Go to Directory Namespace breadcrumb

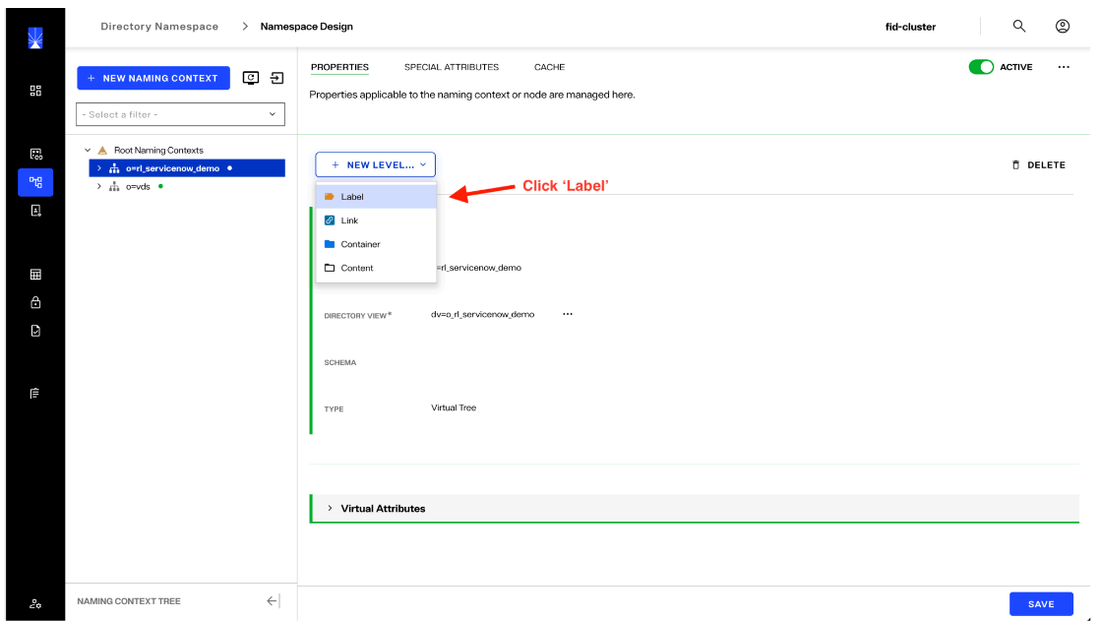[x=159, y=27]
